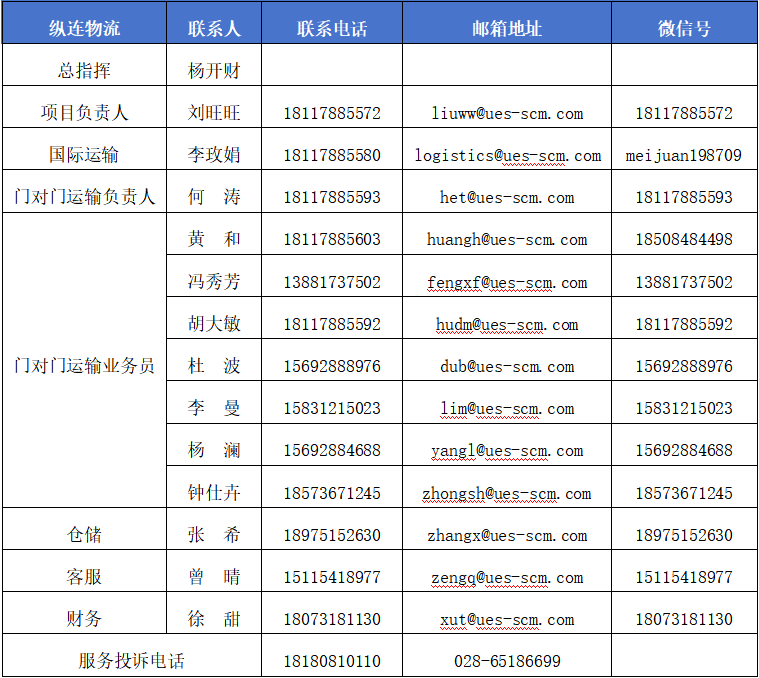This screenshot has height=678, width=759.
Task: Select the zengq@ues-scm.com email
Action: [507, 577]
